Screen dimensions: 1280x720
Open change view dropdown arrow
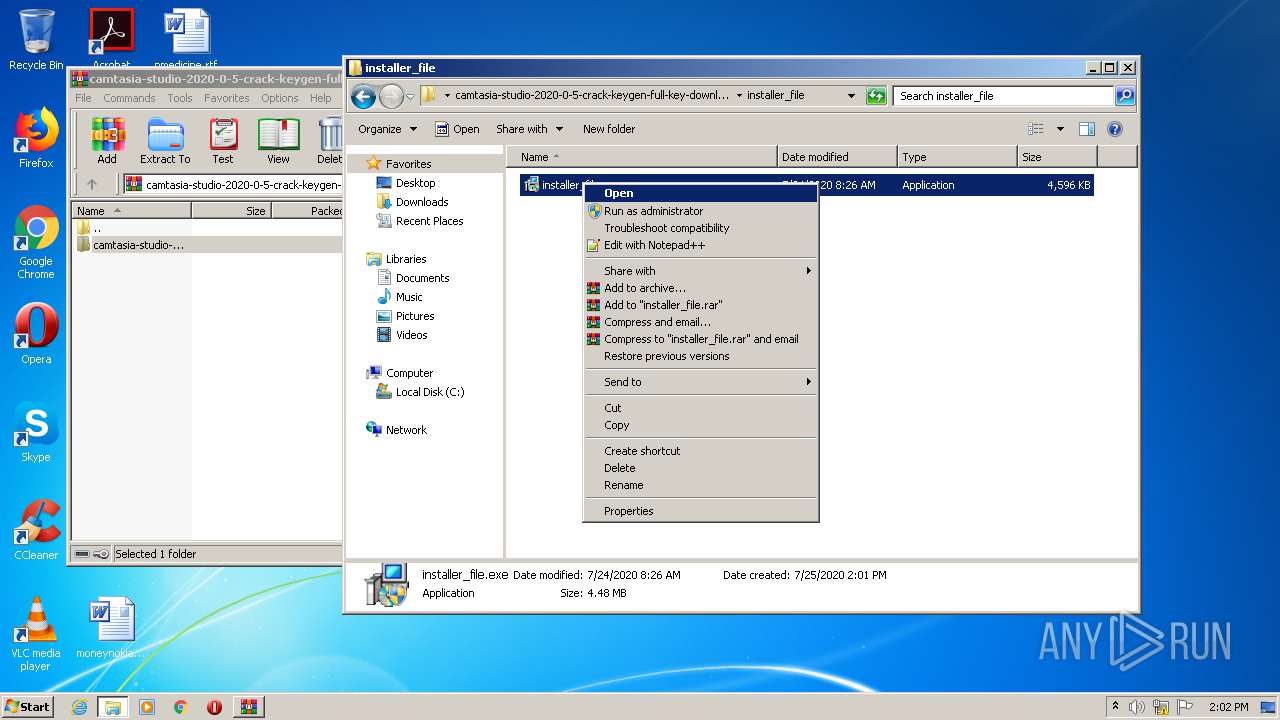(1060, 129)
